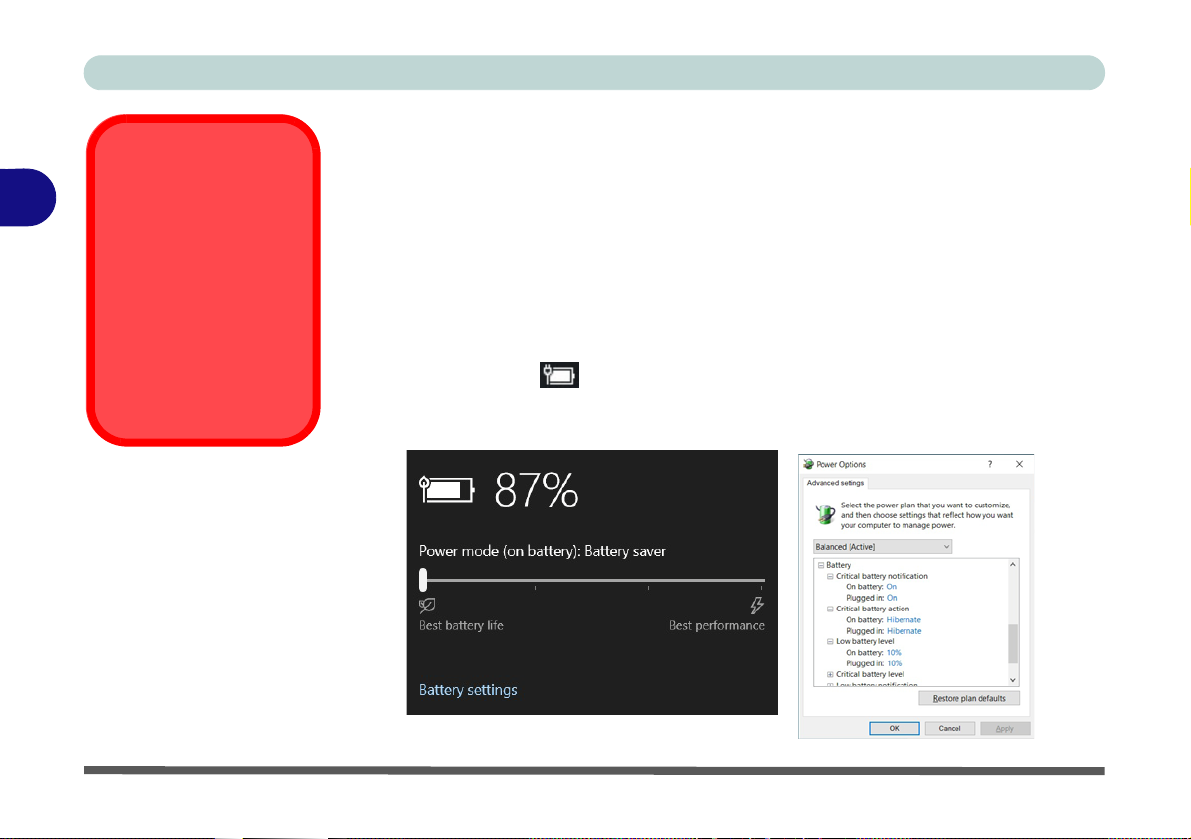Screen dimensions: 1191x839
Task: Collapse Critical battery action using its minus box
Action: tap(830, 609)
